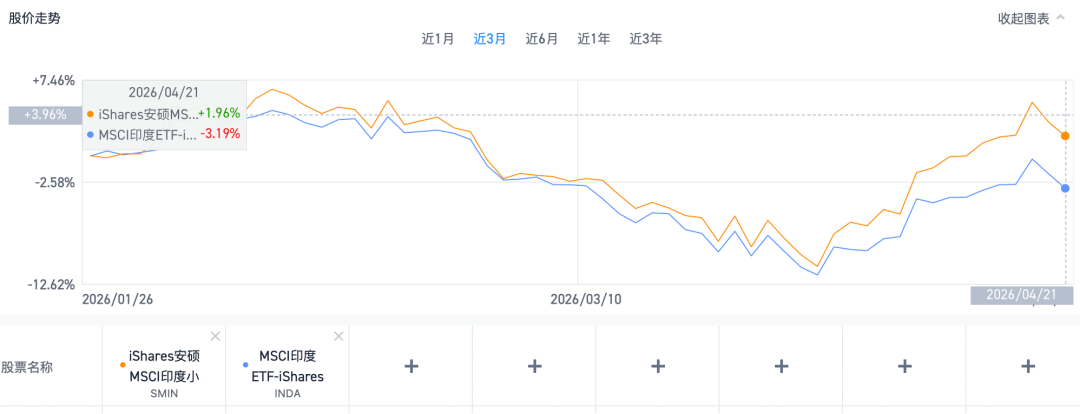Viewport: 1080px width, 414px height.
Task: Switch chart to 近1年 range
Action: [x=594, y=39]
